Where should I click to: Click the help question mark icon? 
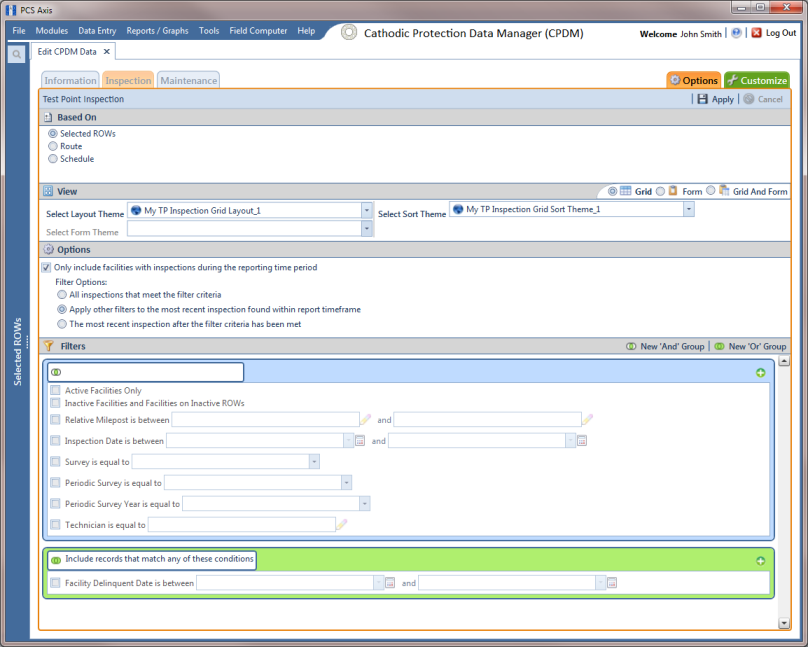[x=736, y=33]
